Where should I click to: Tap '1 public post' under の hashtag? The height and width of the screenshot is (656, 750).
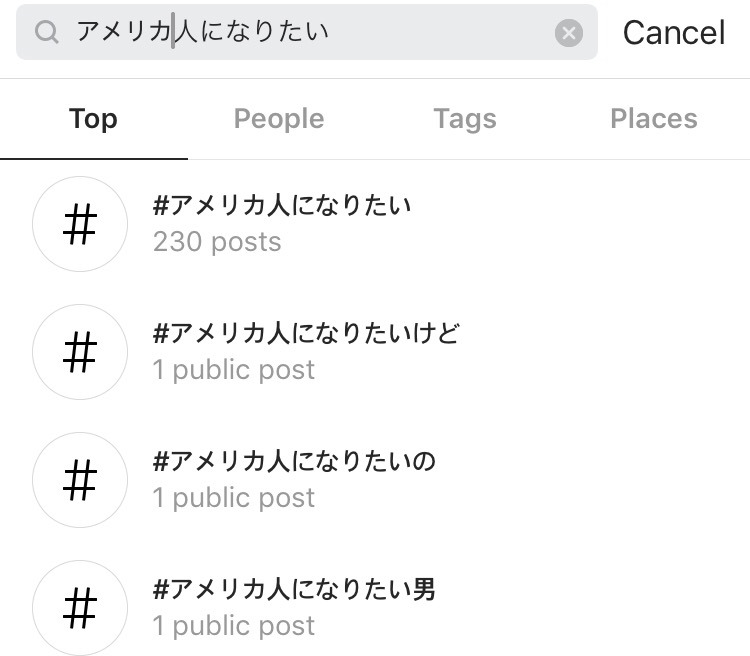(234, 498)
